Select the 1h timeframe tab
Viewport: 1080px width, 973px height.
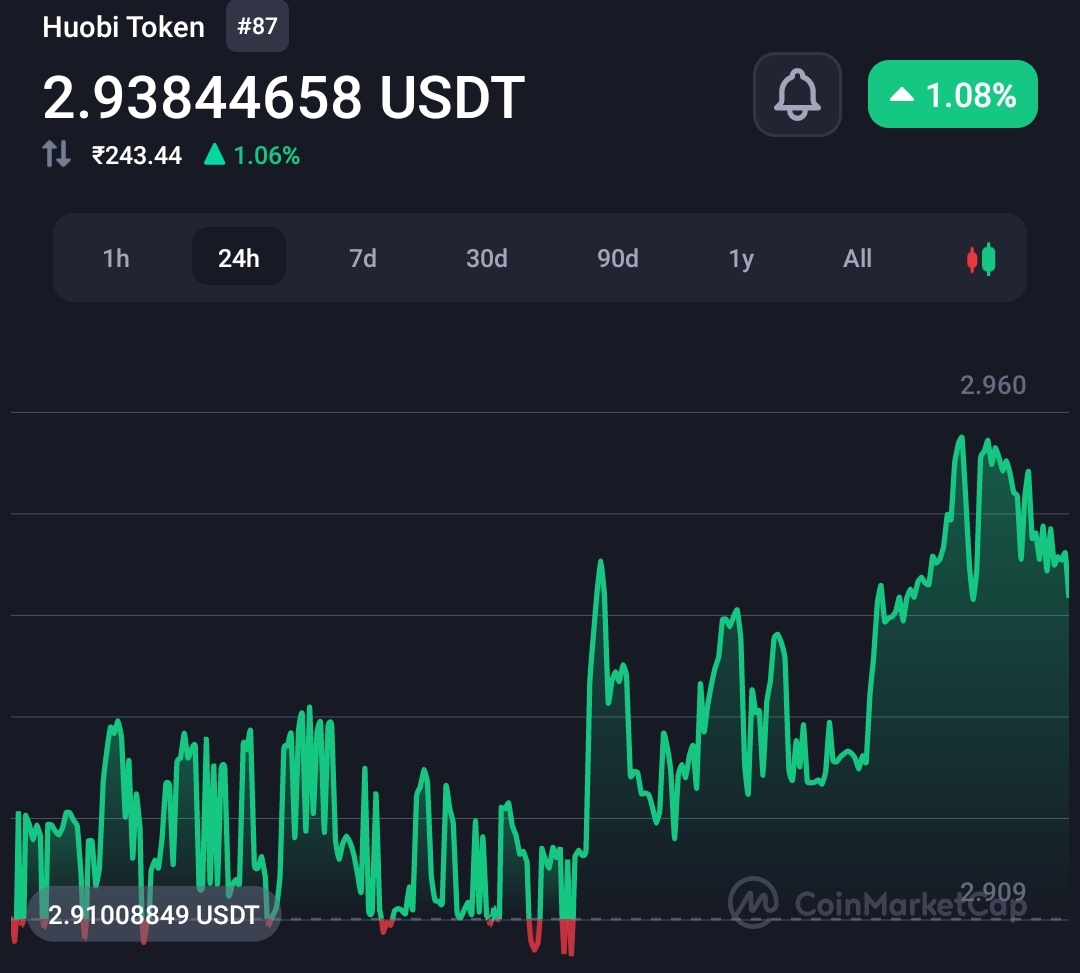[116, 258]
